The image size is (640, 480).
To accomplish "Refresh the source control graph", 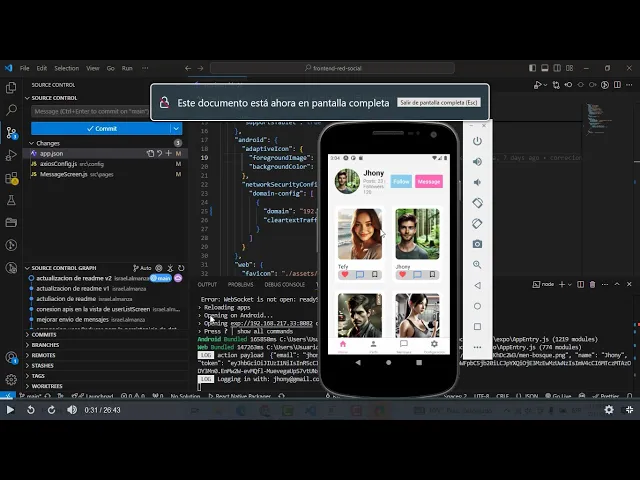I will point(181,268).
